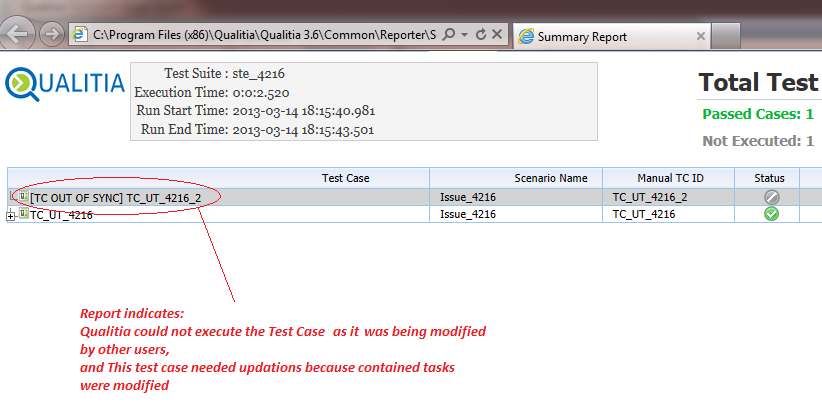The height and width of the screenshot is (403, 822).
Task: Close the Summary Report tab
Action: coord(700,37)
